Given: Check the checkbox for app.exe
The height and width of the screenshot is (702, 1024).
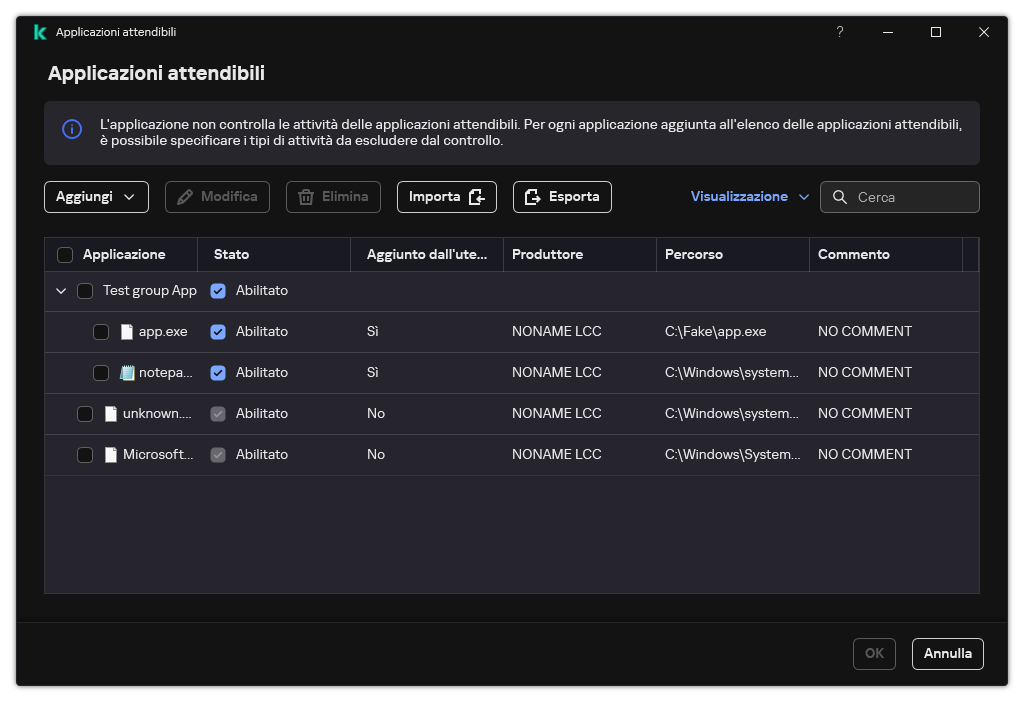Looking at the screenshot, I should (100, 331).
